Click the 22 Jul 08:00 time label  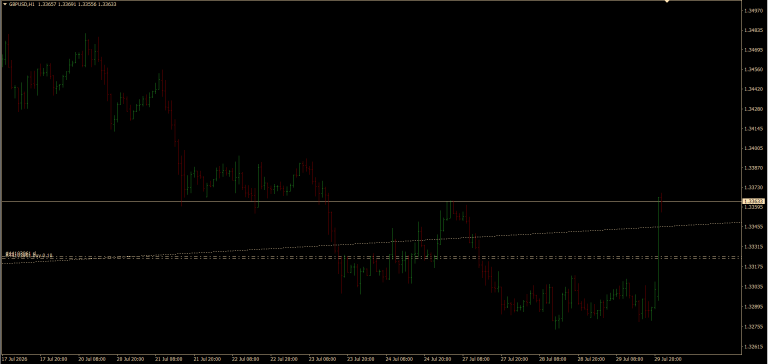(x=246, y=359)
